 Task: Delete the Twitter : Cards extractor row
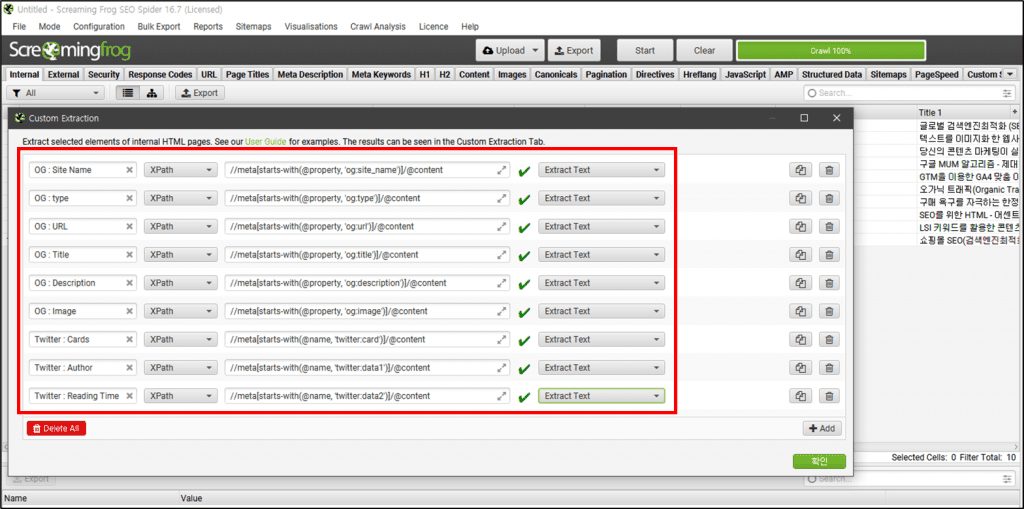(x=829, y=339)
